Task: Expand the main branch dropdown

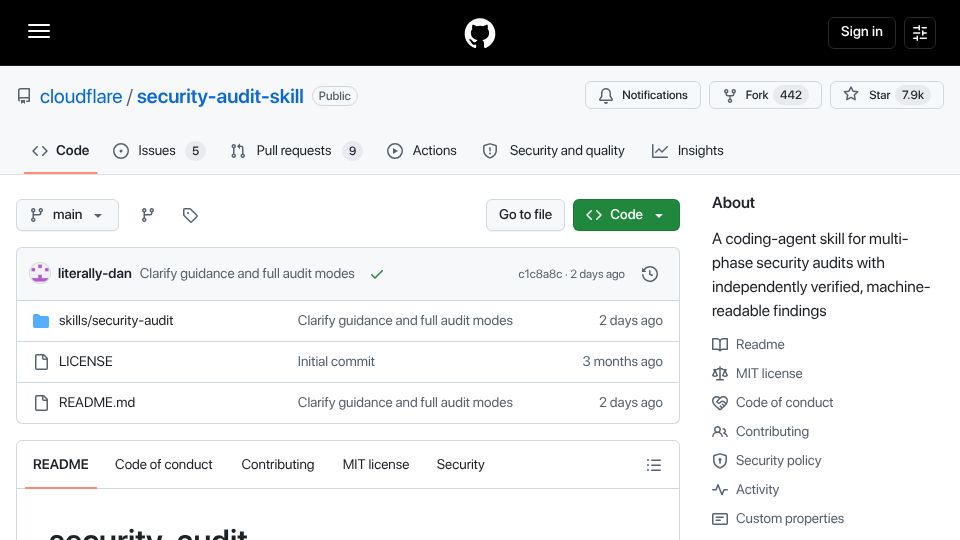Action: tap(67, 215)
